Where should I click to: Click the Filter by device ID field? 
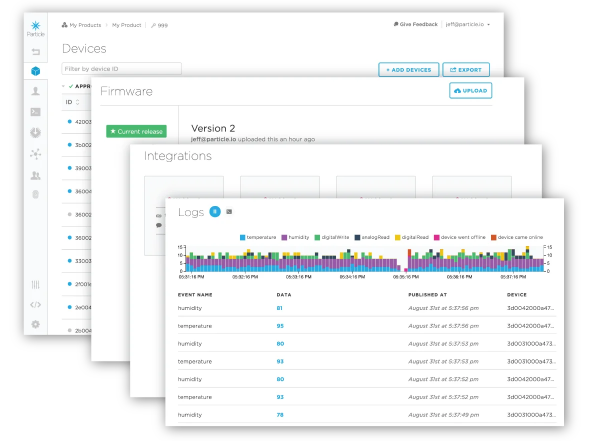click(121, 69)
